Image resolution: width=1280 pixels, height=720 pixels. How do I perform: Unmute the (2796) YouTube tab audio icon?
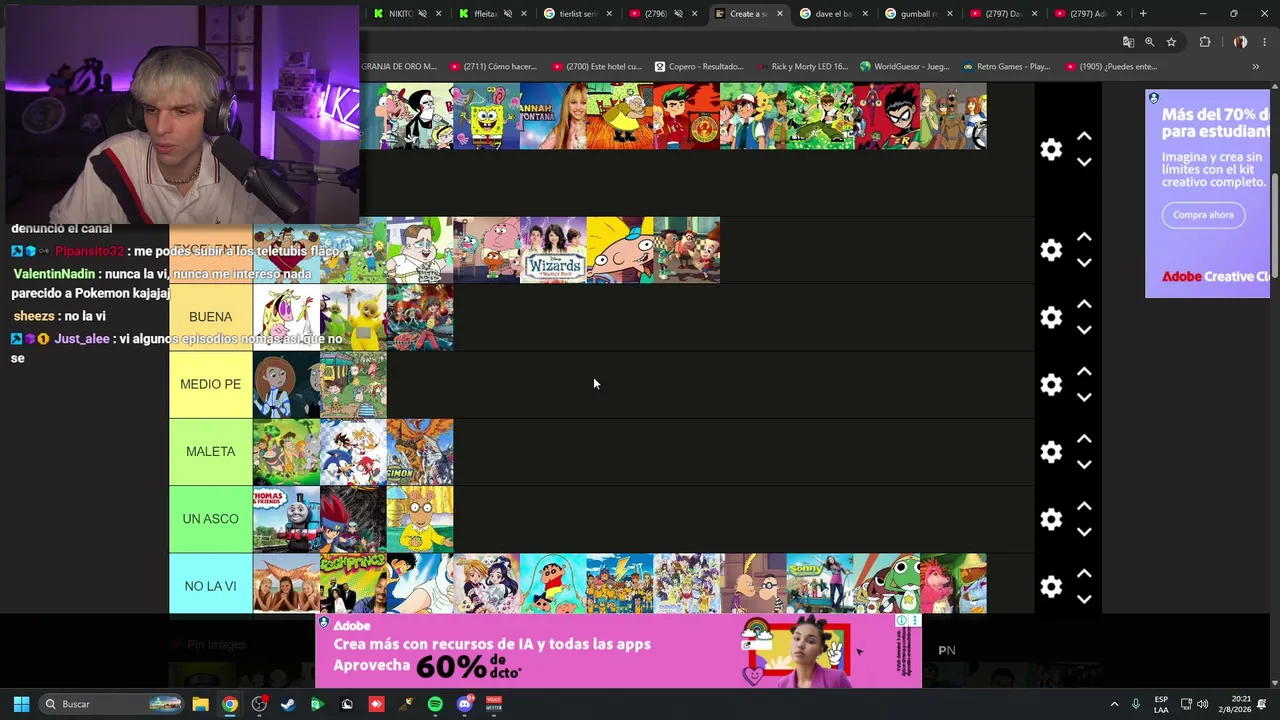[x=678, y=14]
